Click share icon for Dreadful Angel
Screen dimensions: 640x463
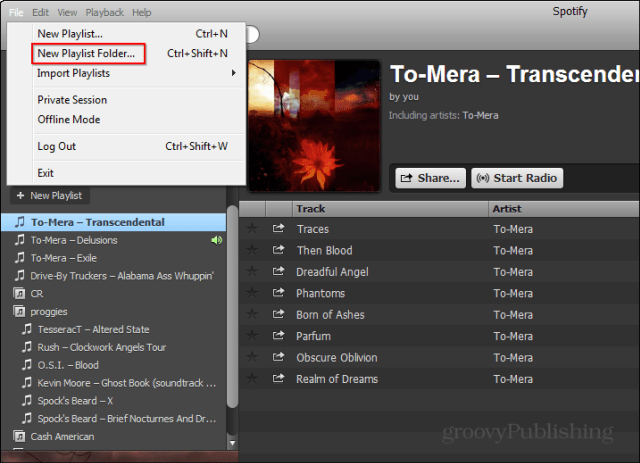click(278, 271)
